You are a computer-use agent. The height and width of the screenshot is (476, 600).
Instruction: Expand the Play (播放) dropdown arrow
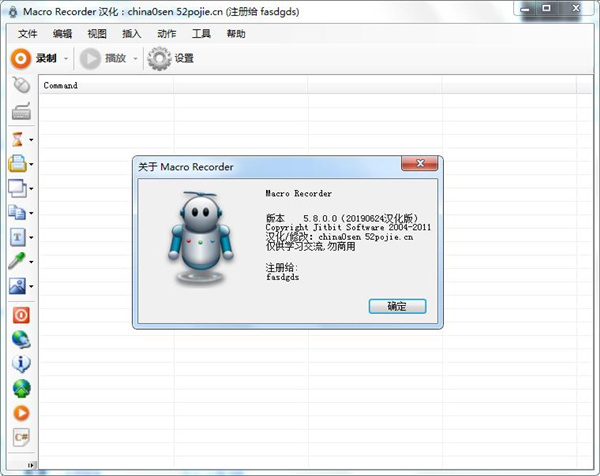[135, 59]
